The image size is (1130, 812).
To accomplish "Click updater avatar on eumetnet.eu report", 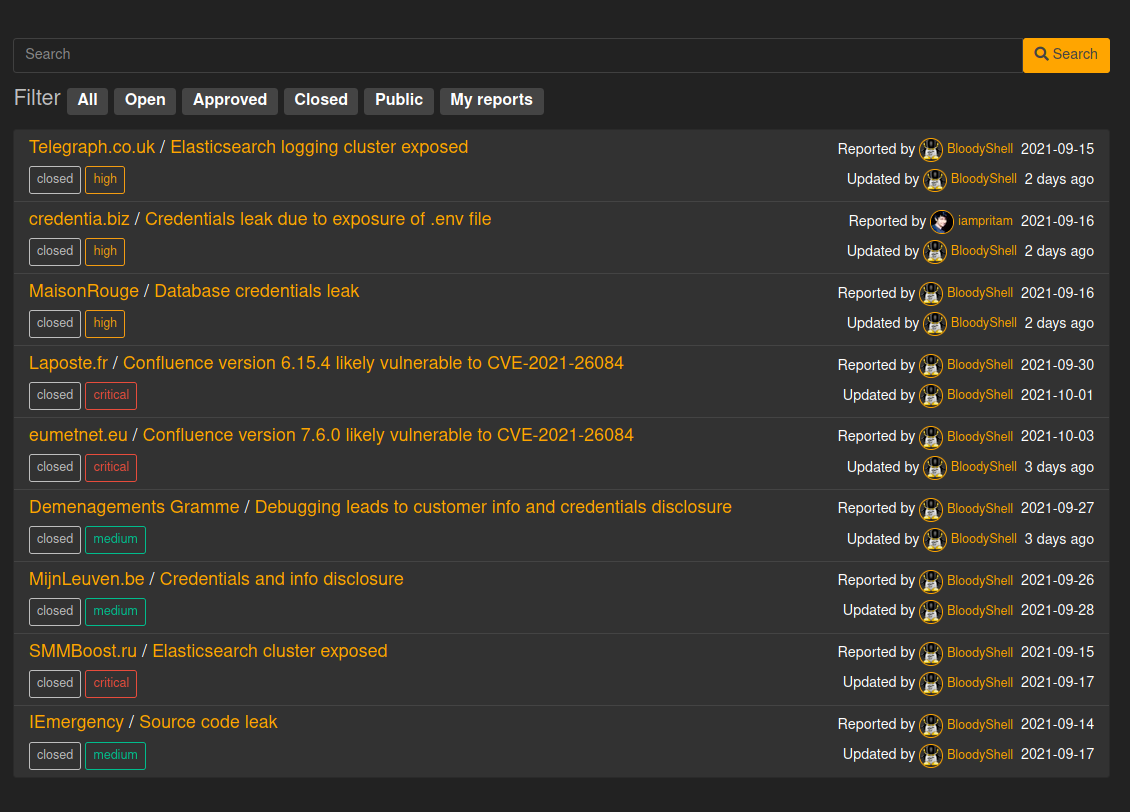I will coord(935,468).
